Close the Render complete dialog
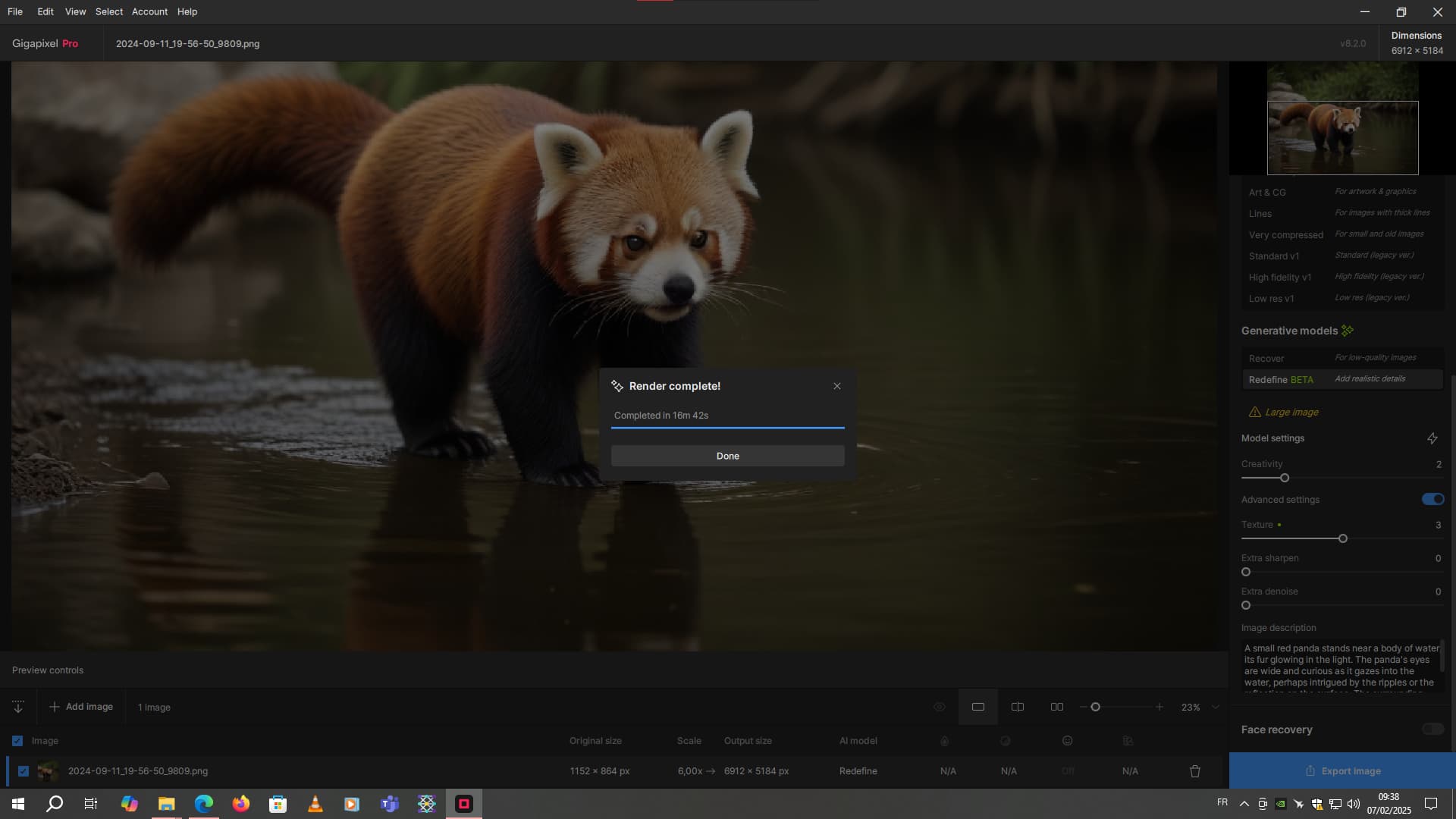 tap(836, 386)
